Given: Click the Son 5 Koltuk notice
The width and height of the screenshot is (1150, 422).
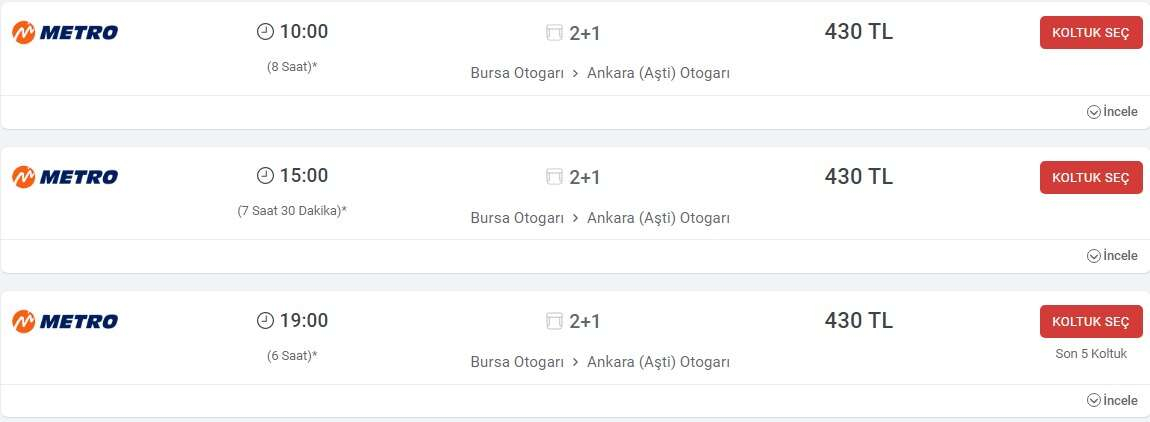Looking at the screenshot, I should click(1091, 354).
